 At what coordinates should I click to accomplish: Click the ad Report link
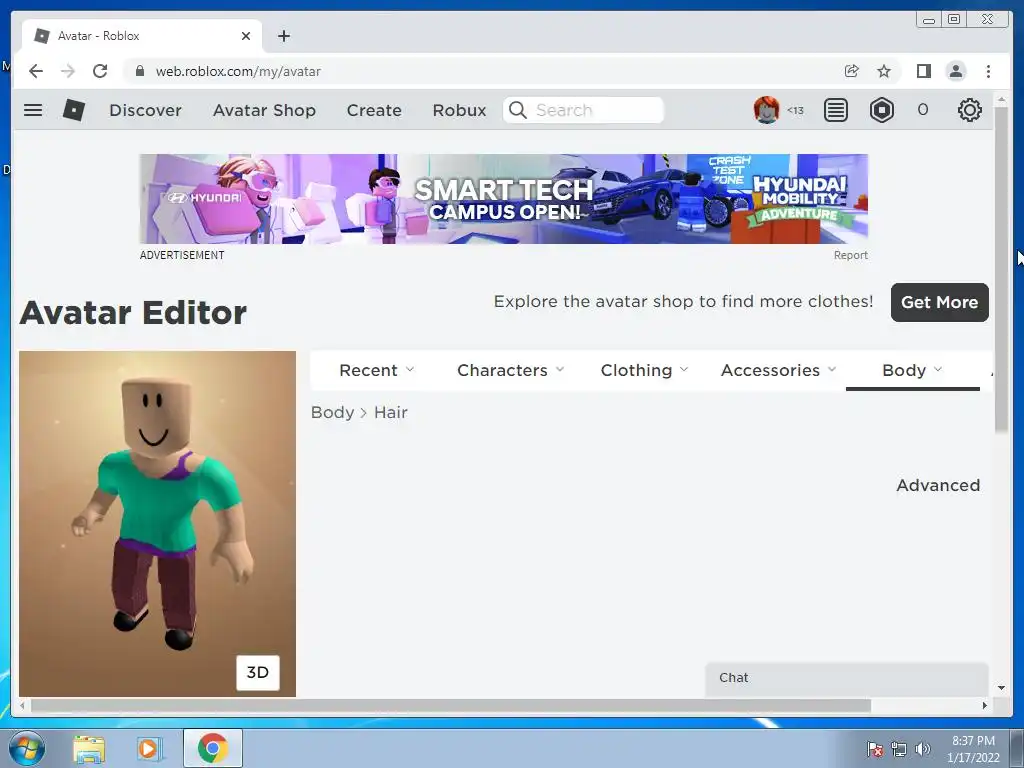pyautogui.click(x=850, y=255)
